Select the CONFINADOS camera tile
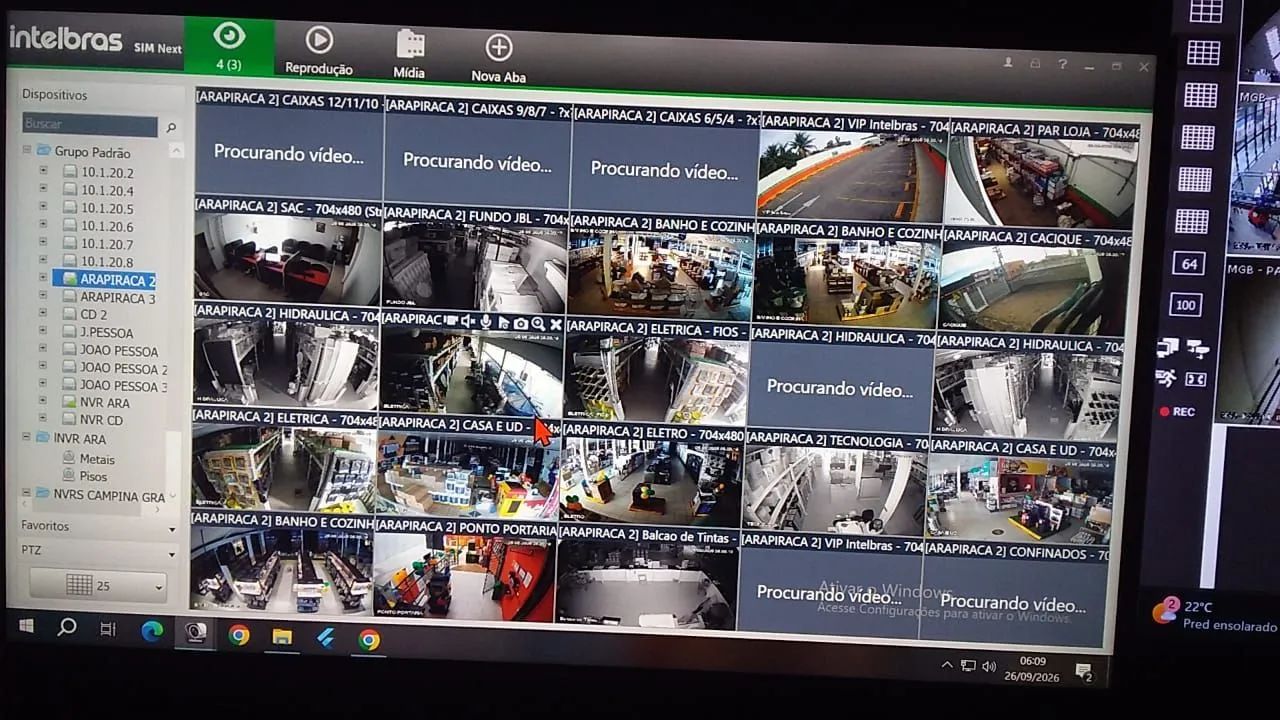Viewport: 1280px width, 720px height. 1015,594
